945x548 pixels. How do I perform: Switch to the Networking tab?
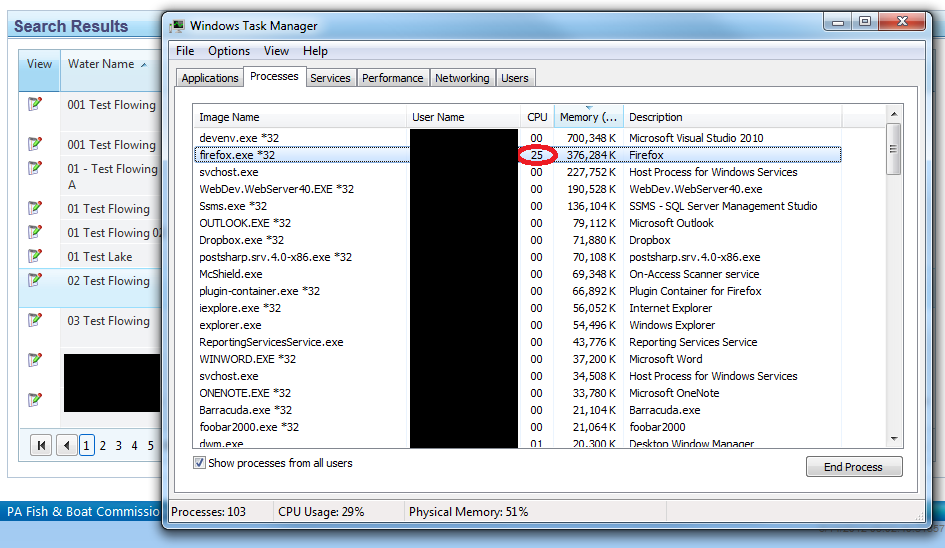click(x=462, y=78)
